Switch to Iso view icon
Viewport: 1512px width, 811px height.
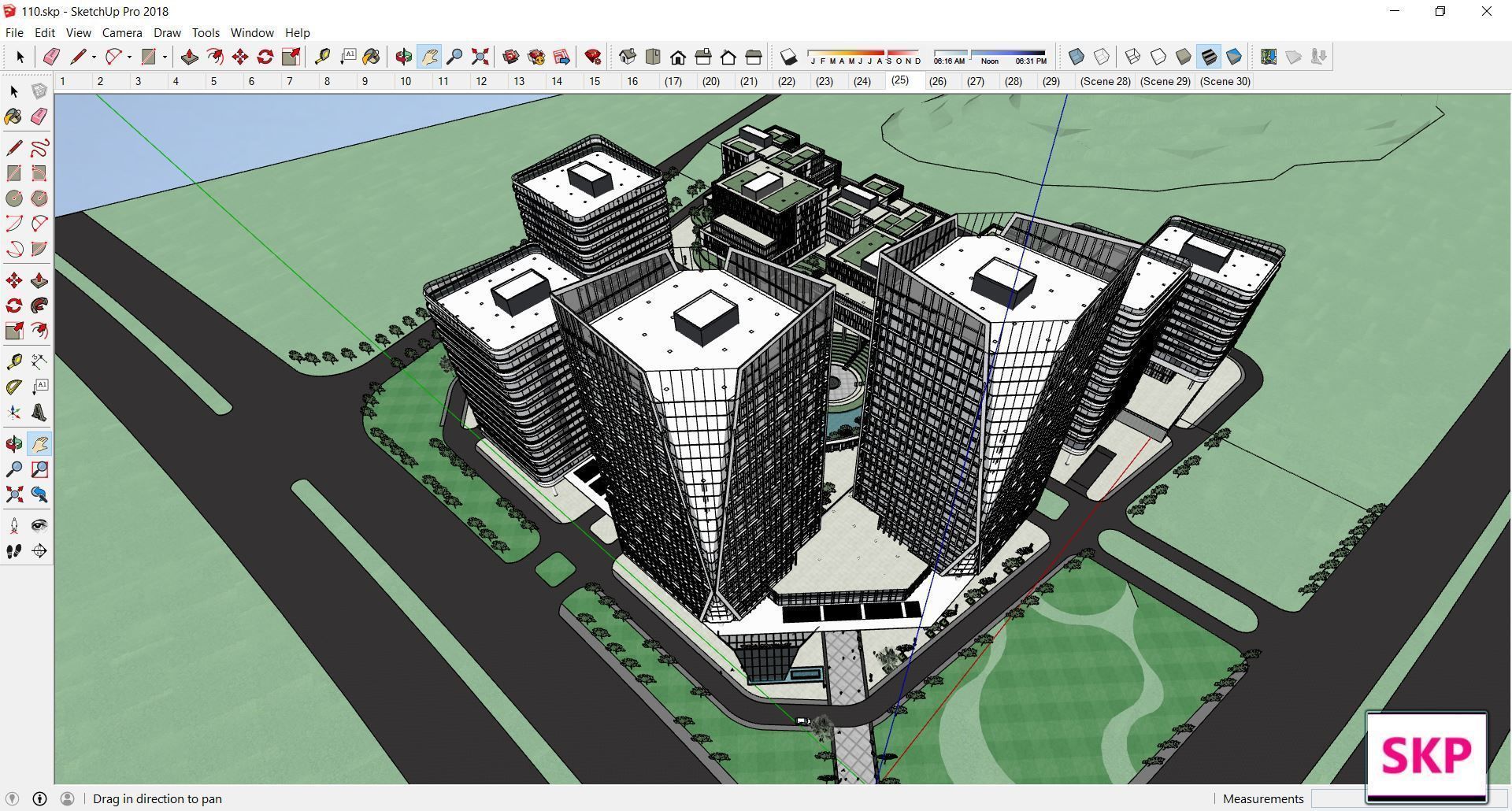pyautogui.click(x=628, y=57)
